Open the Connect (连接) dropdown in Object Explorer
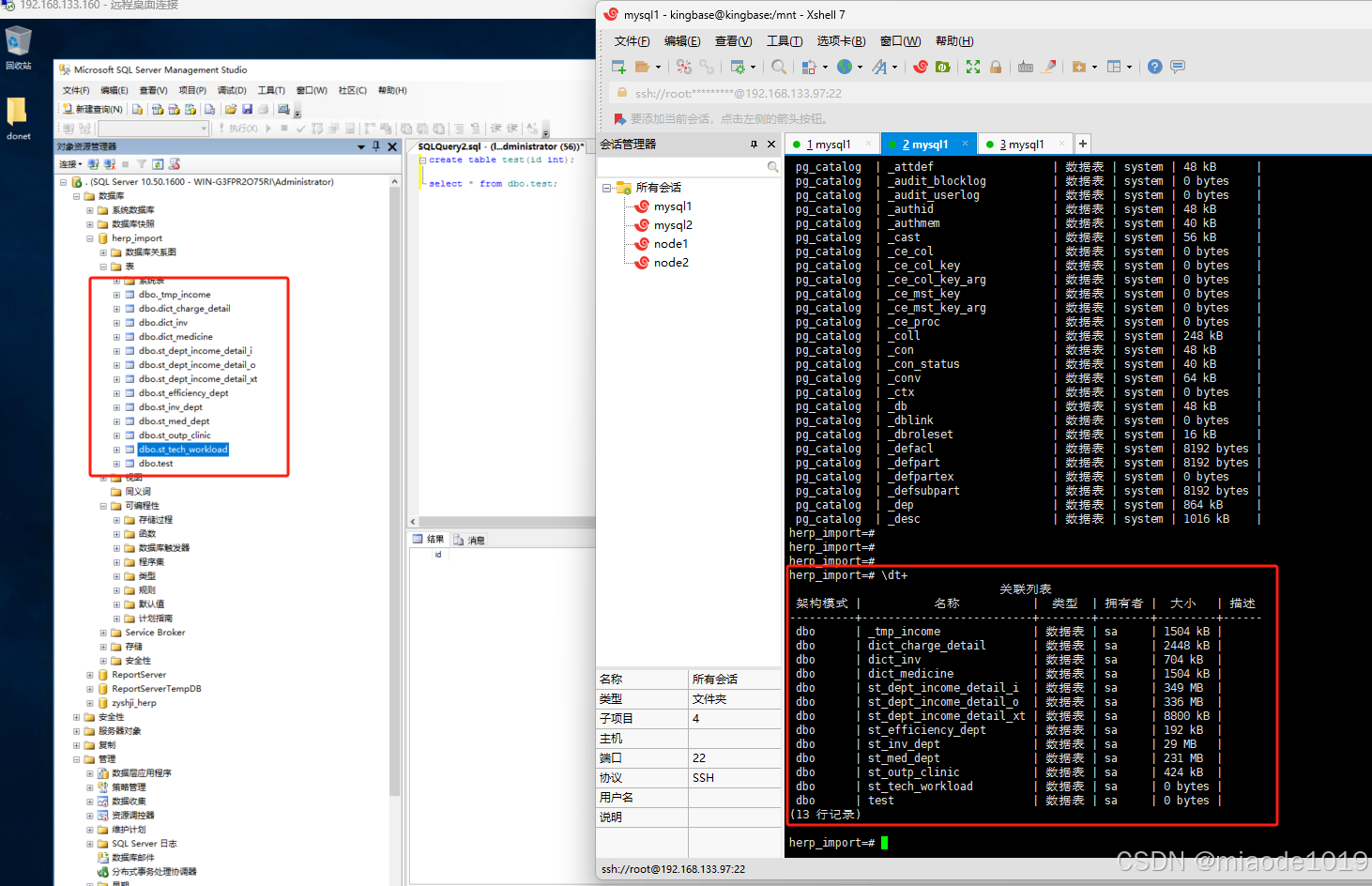1372x886 pixels. click(70, 164)
